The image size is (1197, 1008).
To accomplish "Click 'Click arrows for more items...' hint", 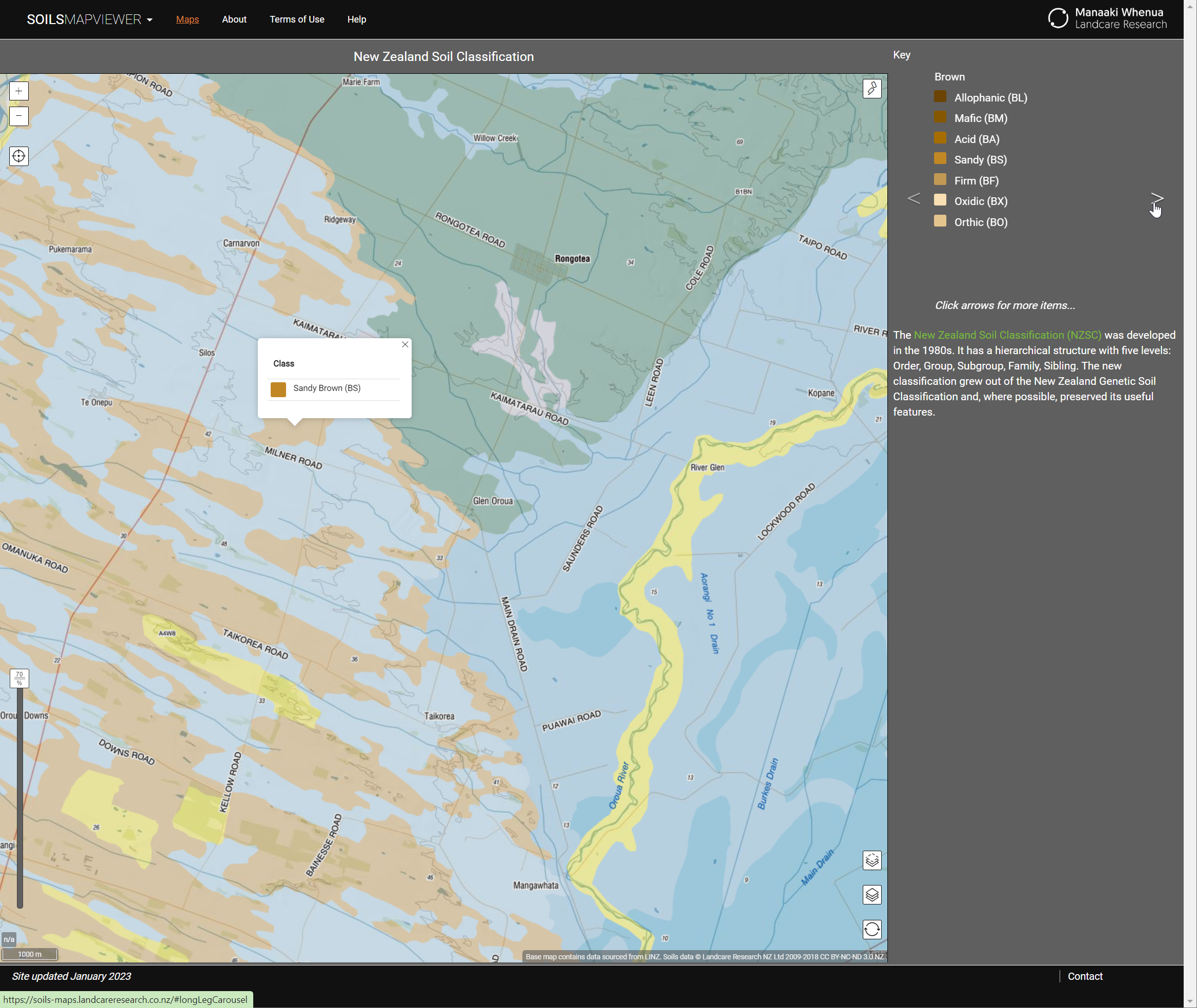I will 1005,306.
